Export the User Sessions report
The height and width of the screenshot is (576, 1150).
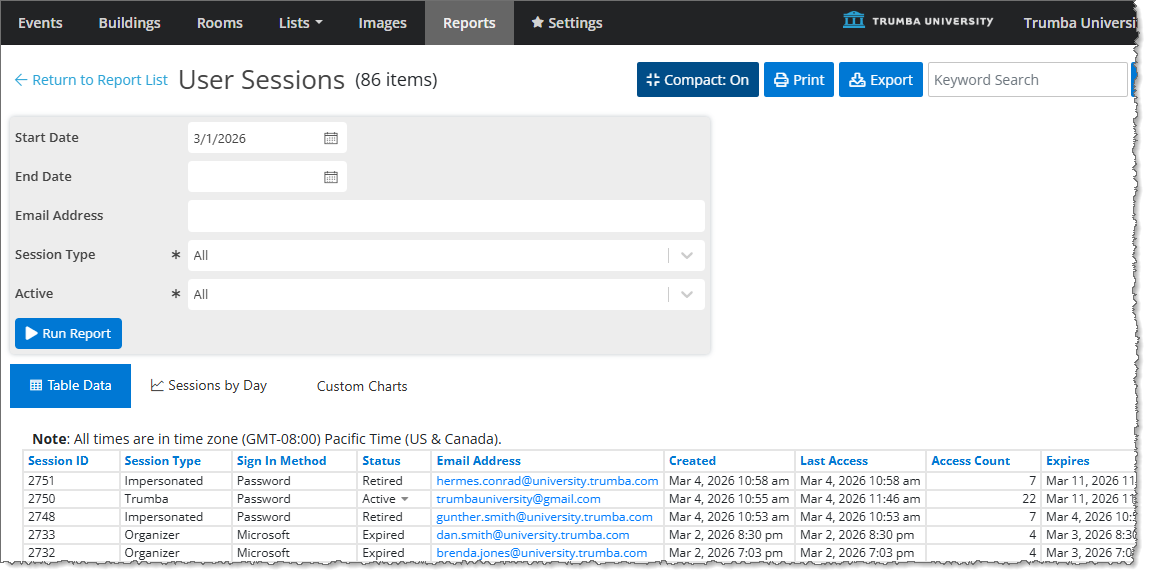[x=880, y=80]
